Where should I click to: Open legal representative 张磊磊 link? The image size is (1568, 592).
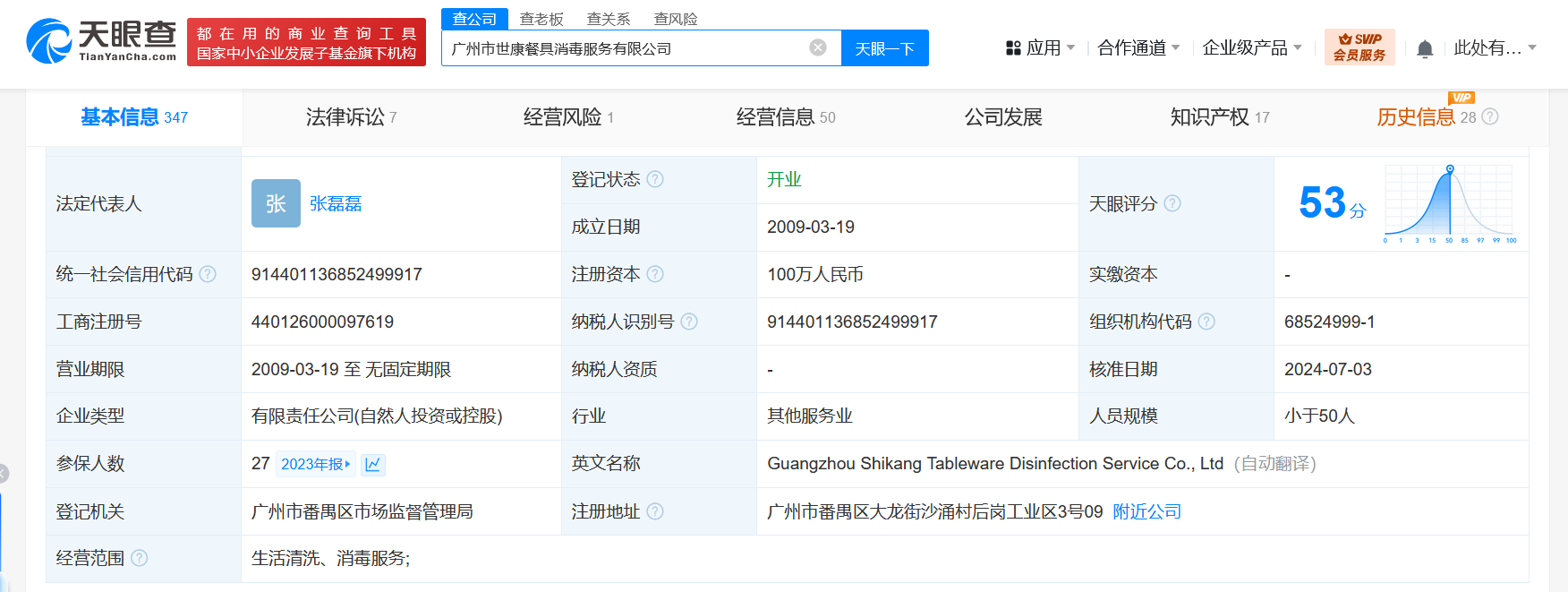tap(336, 204)
